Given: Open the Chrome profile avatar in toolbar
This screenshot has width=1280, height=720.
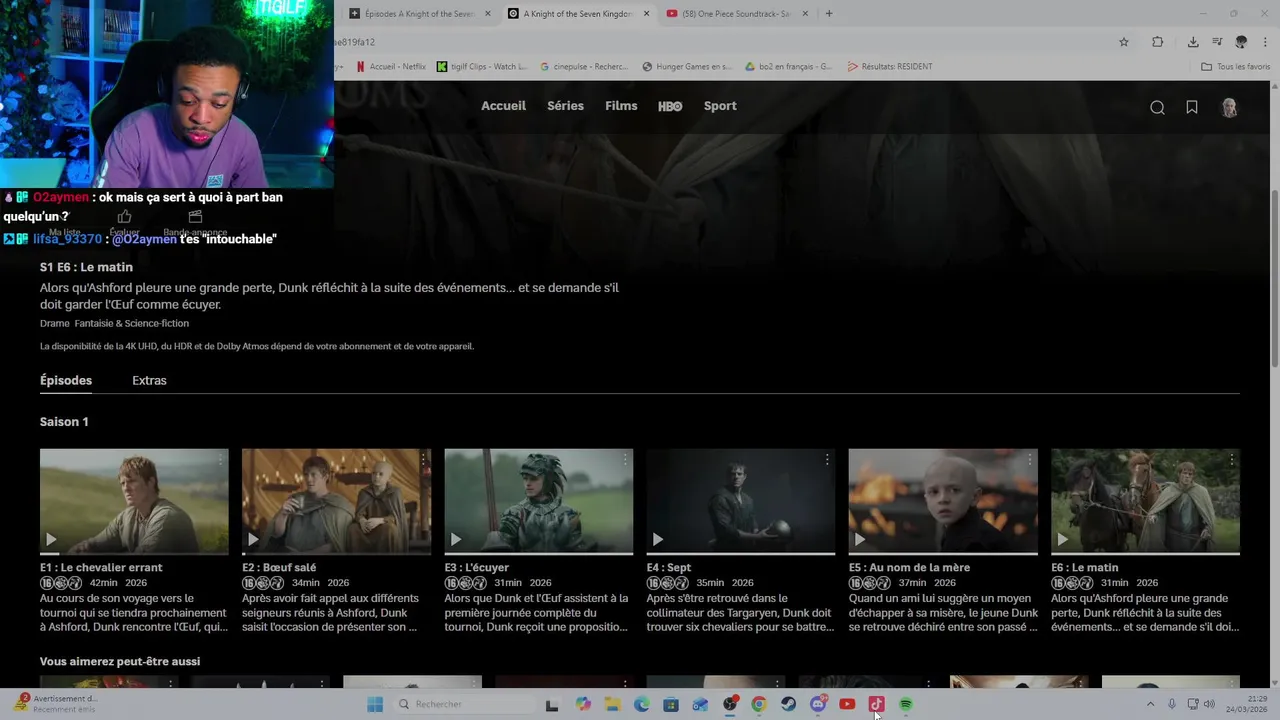Looking at the screenshot, I should 1241,42.
